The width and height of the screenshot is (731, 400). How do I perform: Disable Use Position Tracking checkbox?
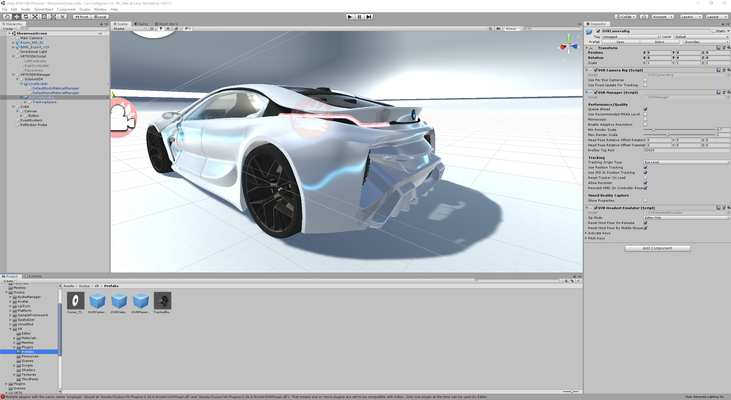645,167
